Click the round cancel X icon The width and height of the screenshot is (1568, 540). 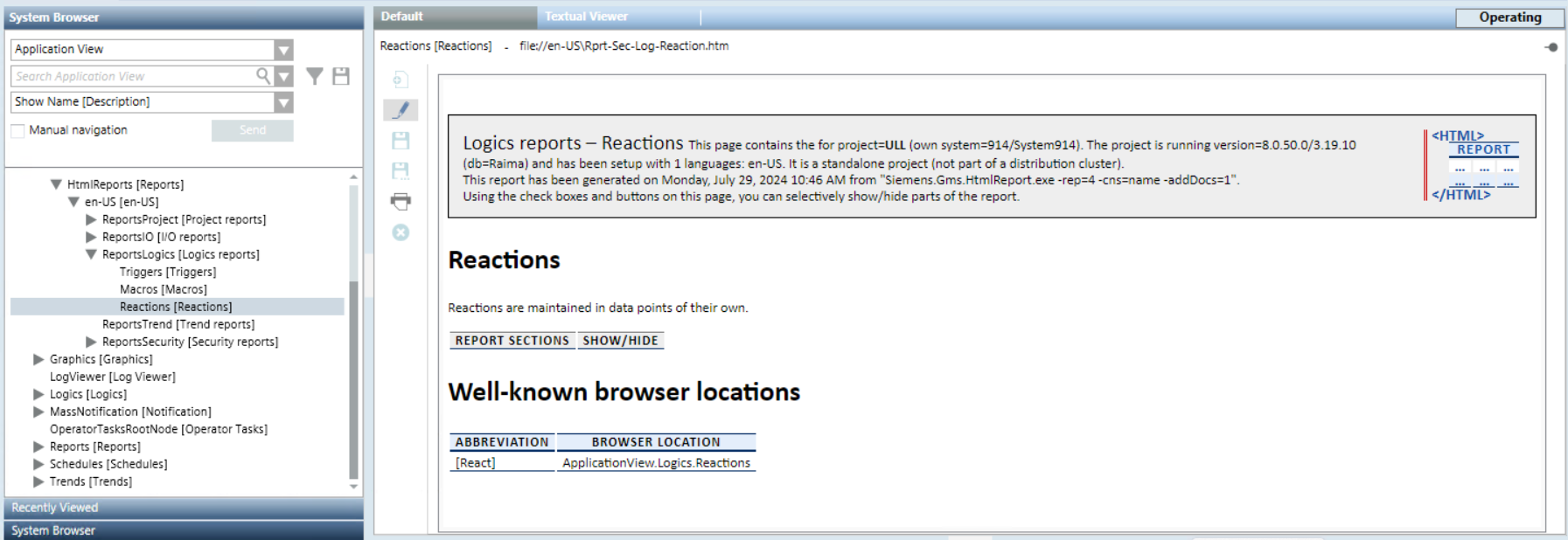coord(401,232)
